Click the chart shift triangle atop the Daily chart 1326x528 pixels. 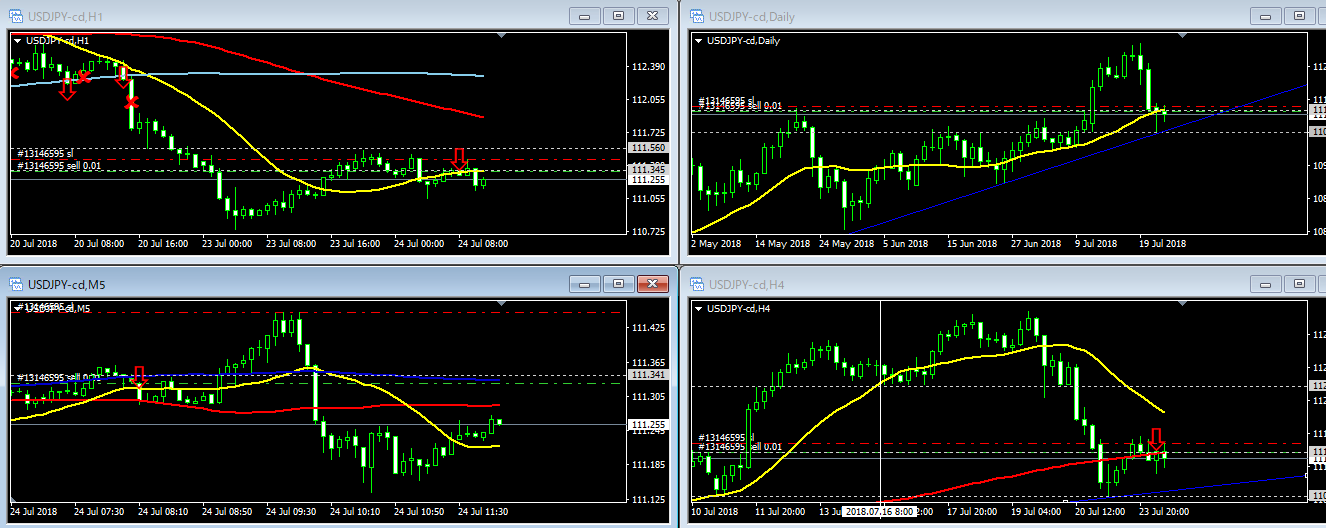pos(1183,36)
